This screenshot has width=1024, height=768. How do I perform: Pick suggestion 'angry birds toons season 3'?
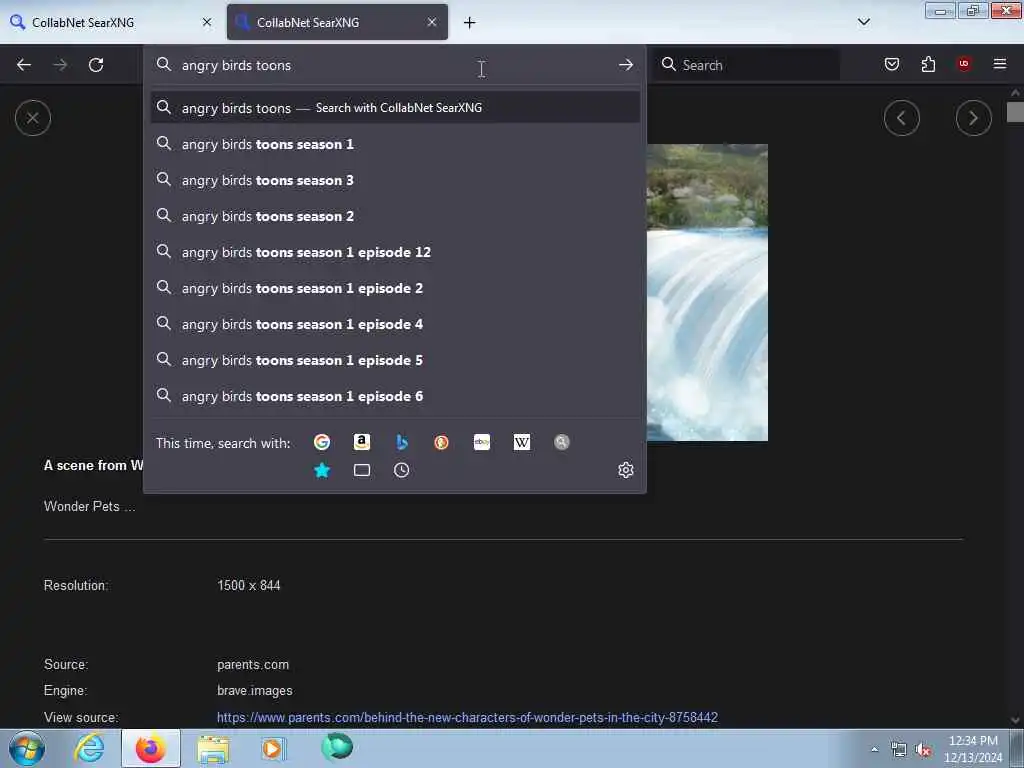pos(395,180)
